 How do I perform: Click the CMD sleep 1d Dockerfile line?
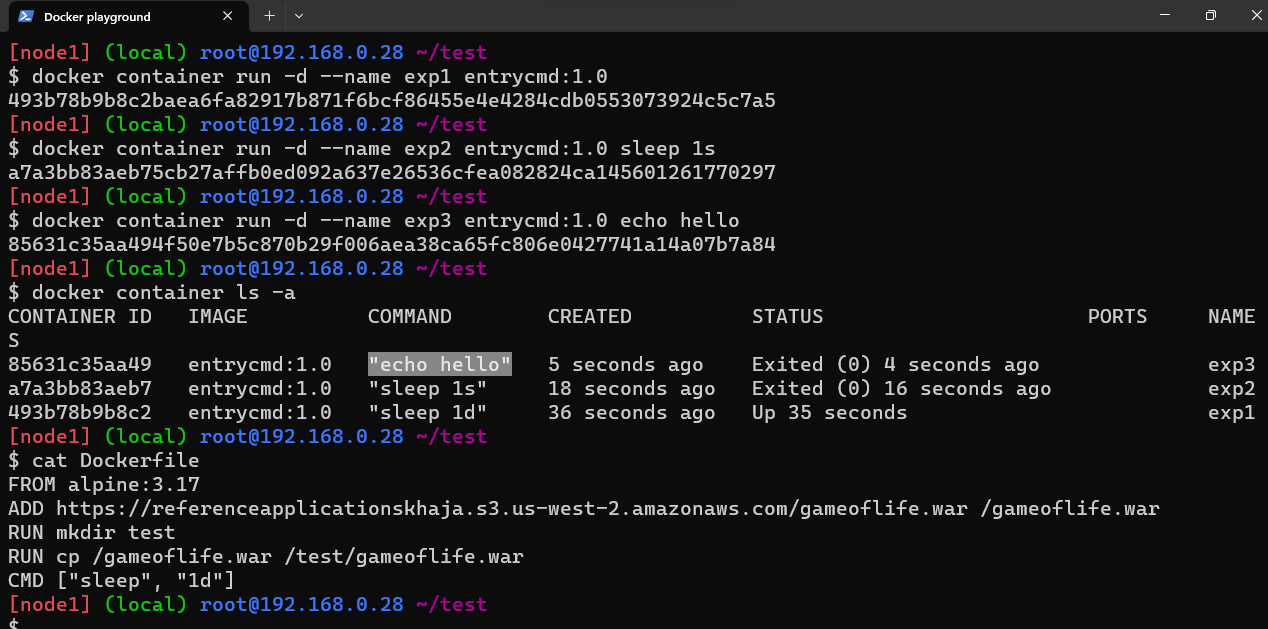click(120, 580)
